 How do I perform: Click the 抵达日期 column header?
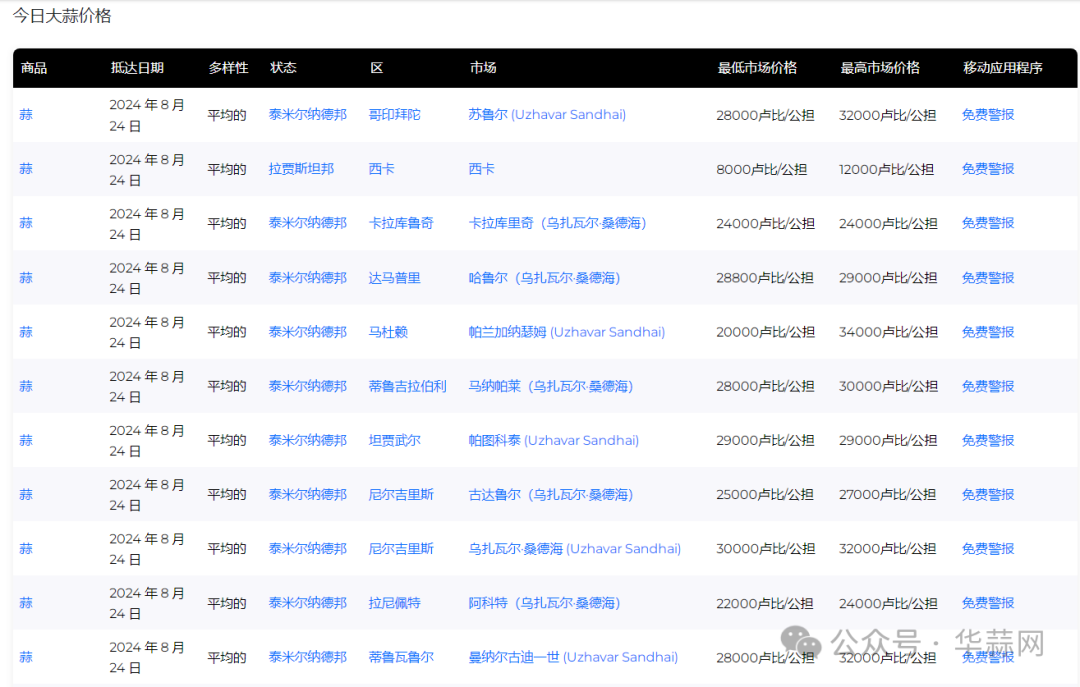[x=137, y=68]
